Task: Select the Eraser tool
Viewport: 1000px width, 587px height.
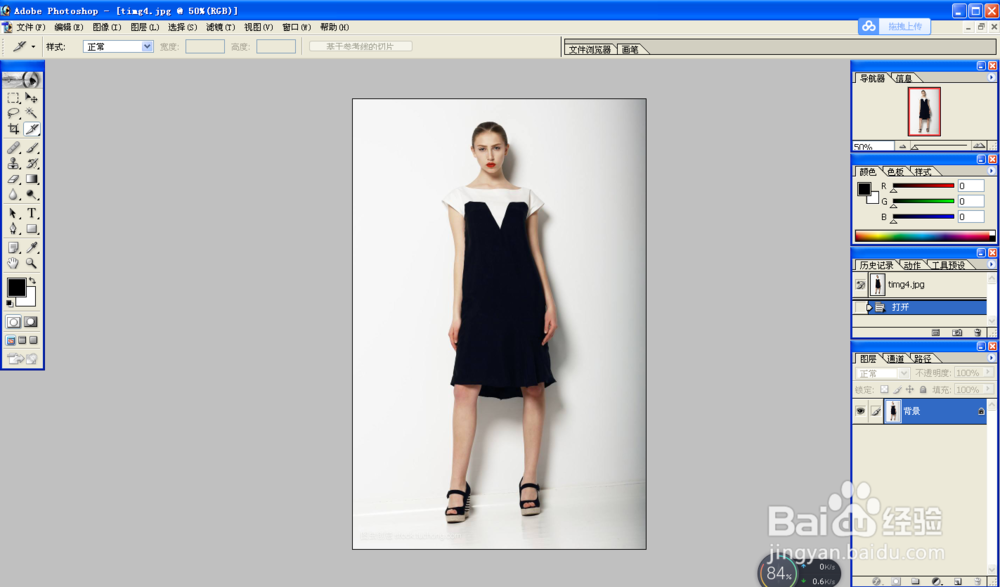Action: (13, 179)
